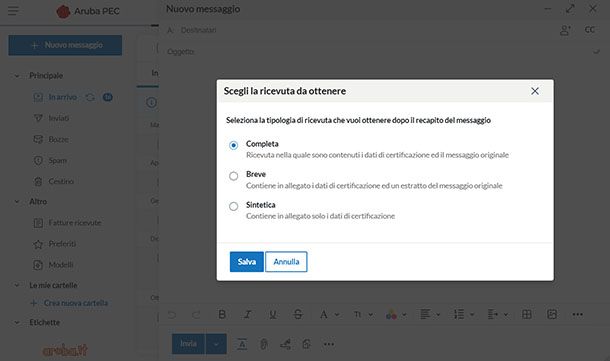This screenshot has width=610, height=361.
Task: Open the add contacts icon next to CC
Action: pos(565,30)
